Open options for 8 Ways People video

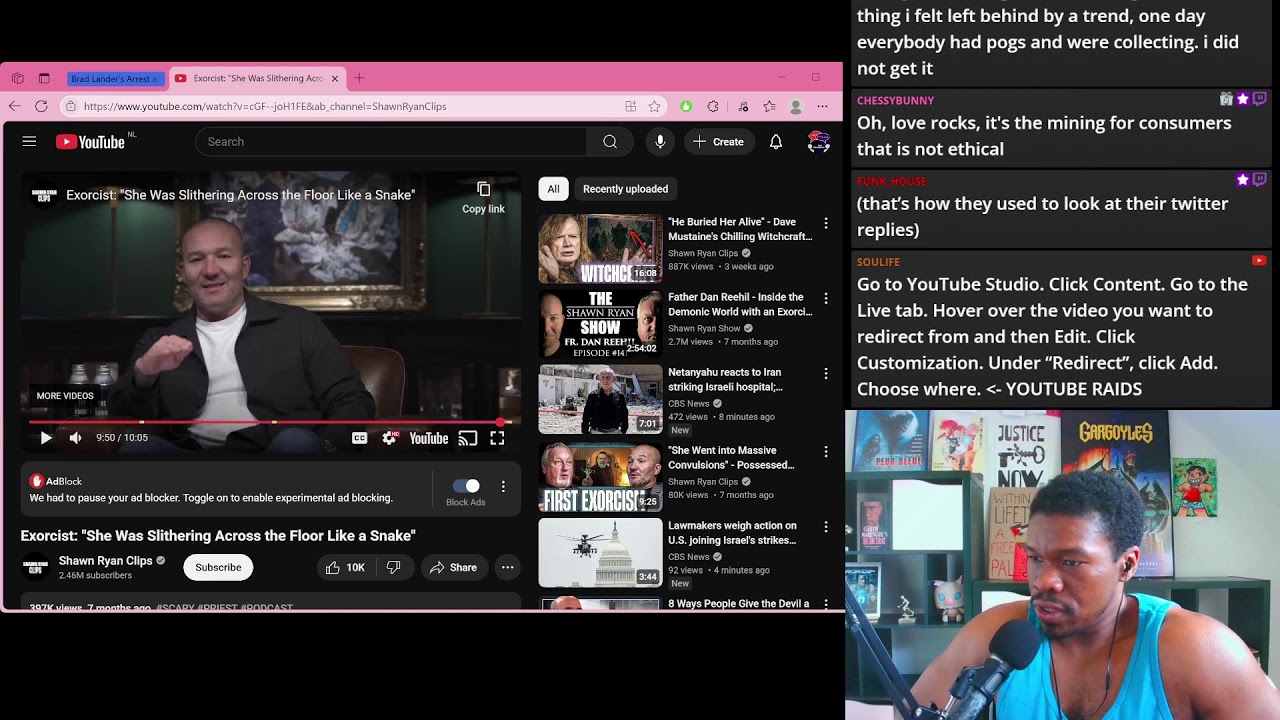click(826, 604)
